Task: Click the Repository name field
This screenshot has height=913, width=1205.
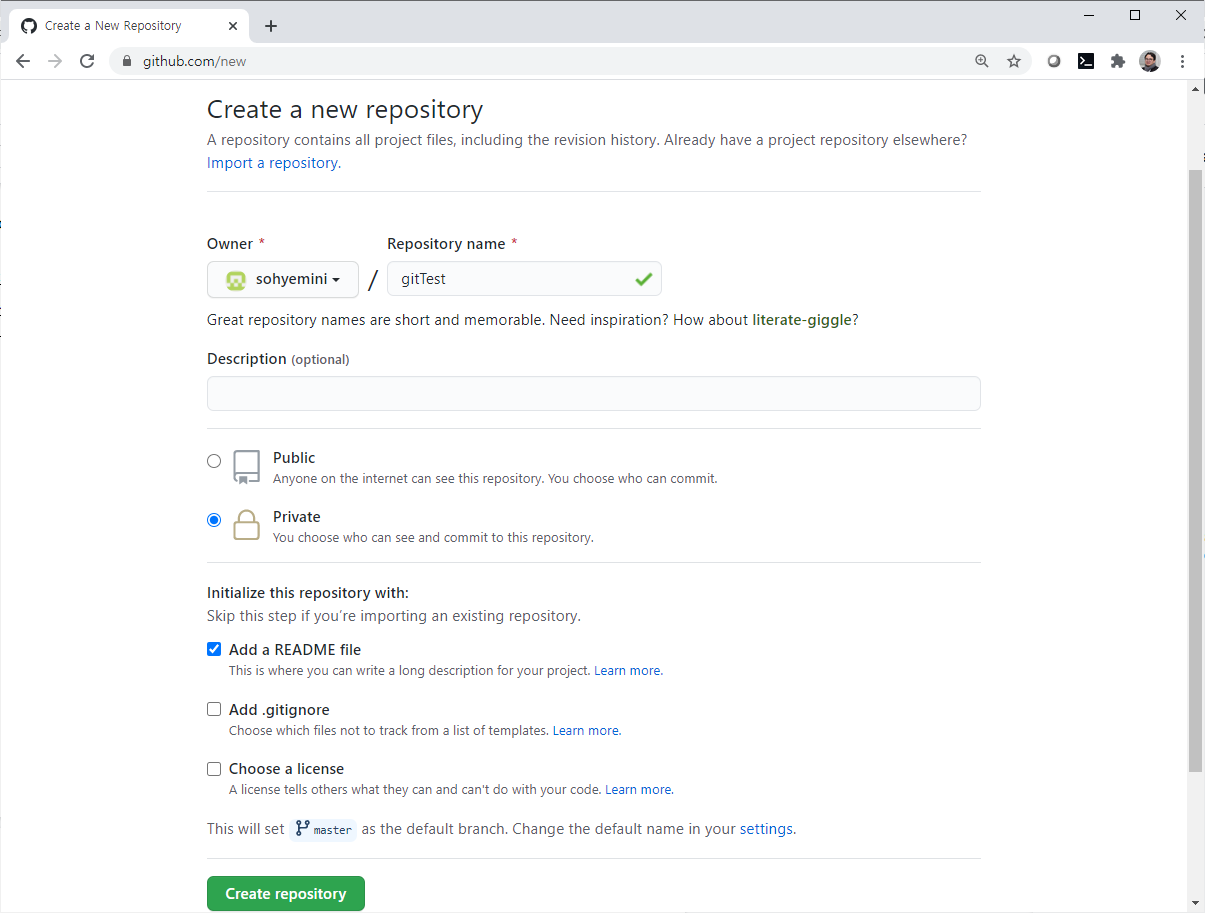Action: (524, 279)
